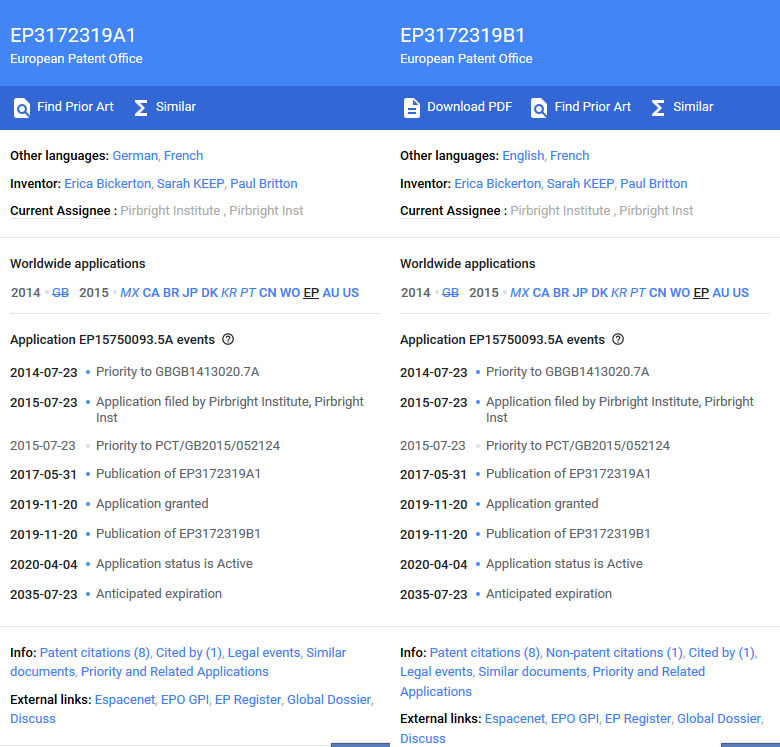Click Similar sigma icon in right panel

click(658, 108)
